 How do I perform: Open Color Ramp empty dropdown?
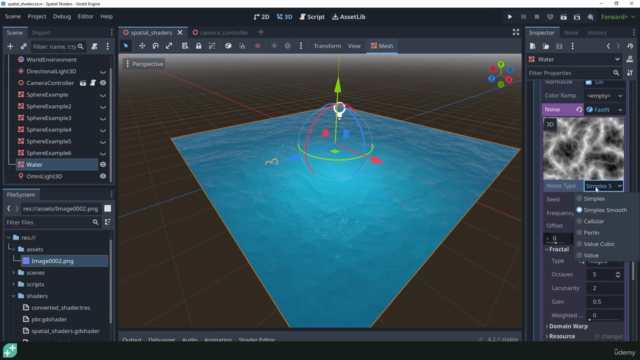coord(604,96)
